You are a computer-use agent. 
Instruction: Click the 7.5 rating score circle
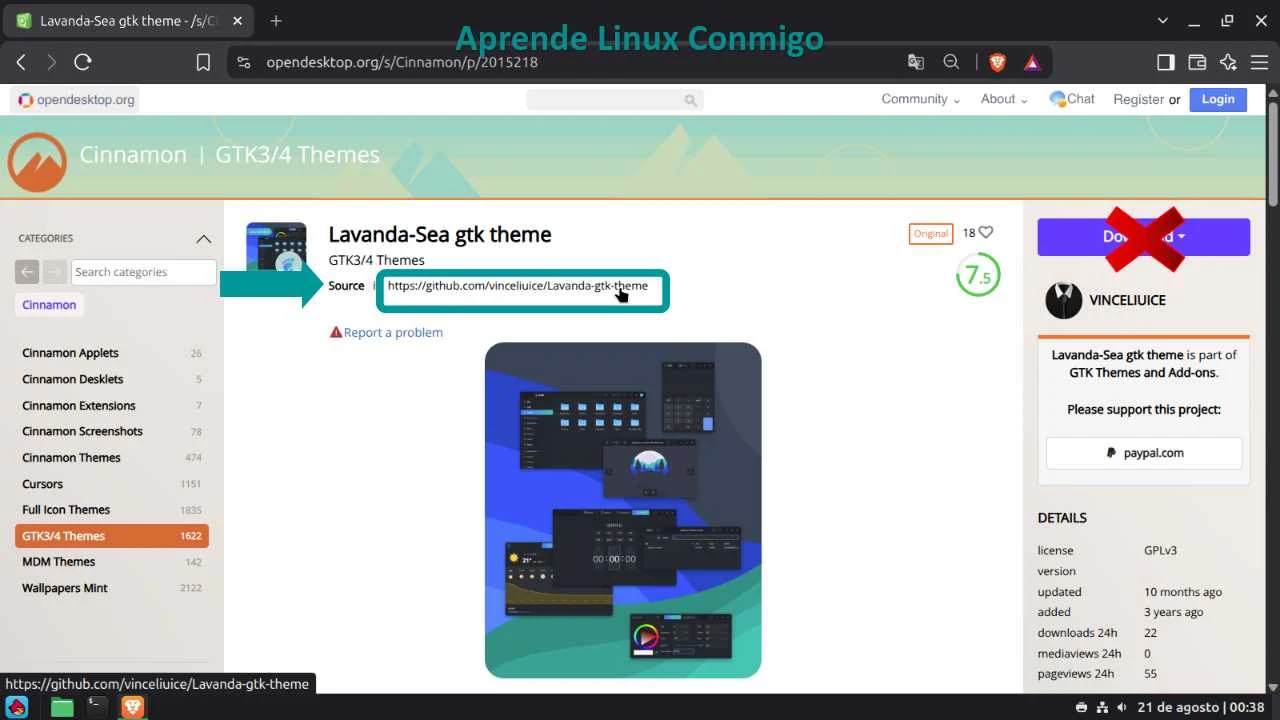[978, 276]
